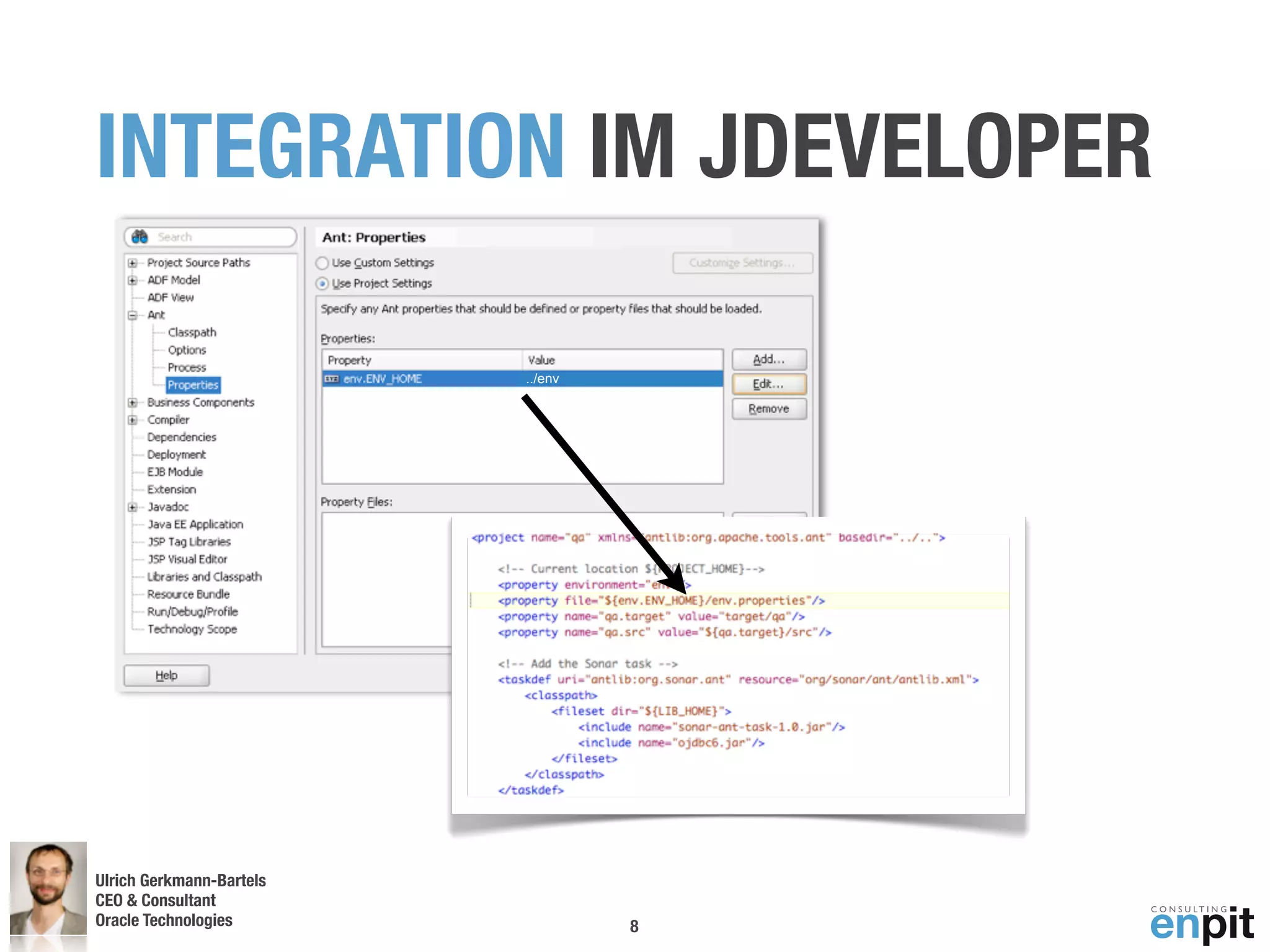Select Use Custom Settings radio button
The width and height of the screenshot is (1270, 952).
tap(322, 263)
